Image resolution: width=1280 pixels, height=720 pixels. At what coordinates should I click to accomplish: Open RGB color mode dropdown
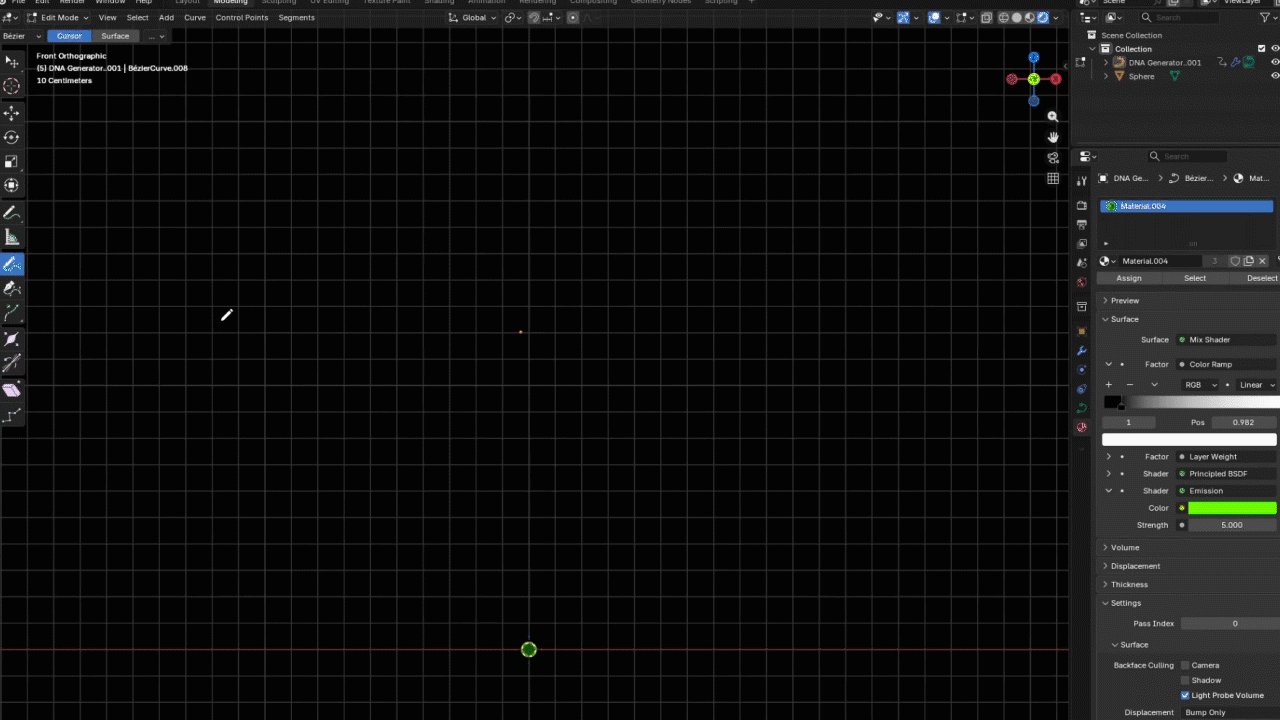click(x=1200, y=385)
